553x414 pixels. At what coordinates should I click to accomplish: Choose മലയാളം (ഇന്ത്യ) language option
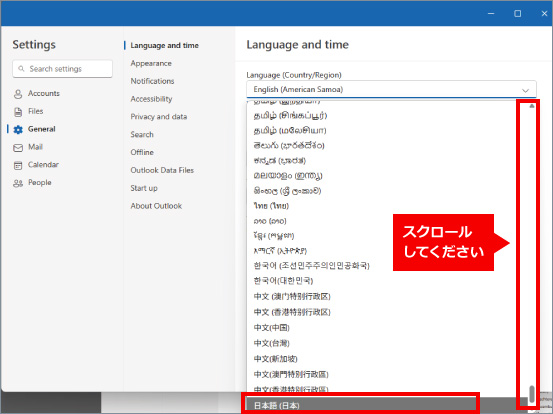pyautogui.click(x=288, y=176)
